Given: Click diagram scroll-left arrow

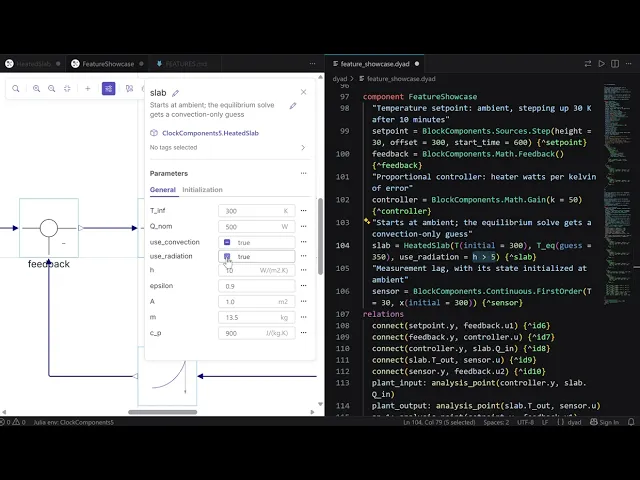Looking at the screenshot, I should point(4,412).
